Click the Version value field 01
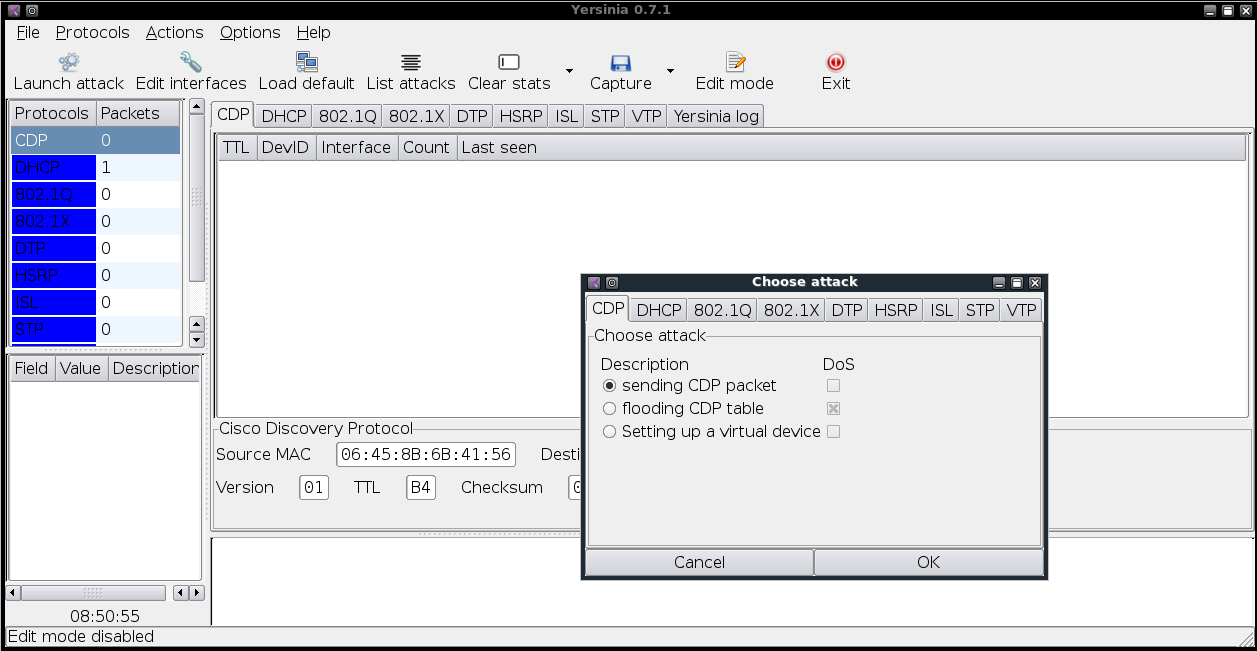The width and height of the screenshot is (1257, 651). tap(314, 488)
